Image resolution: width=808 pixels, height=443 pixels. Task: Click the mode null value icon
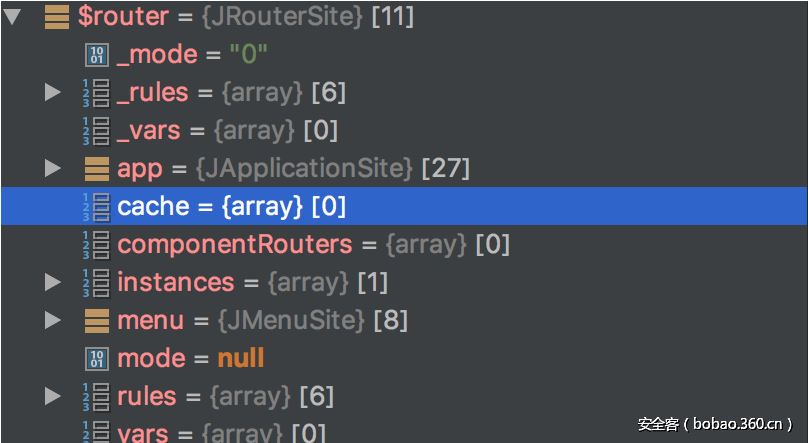(96, 359)
